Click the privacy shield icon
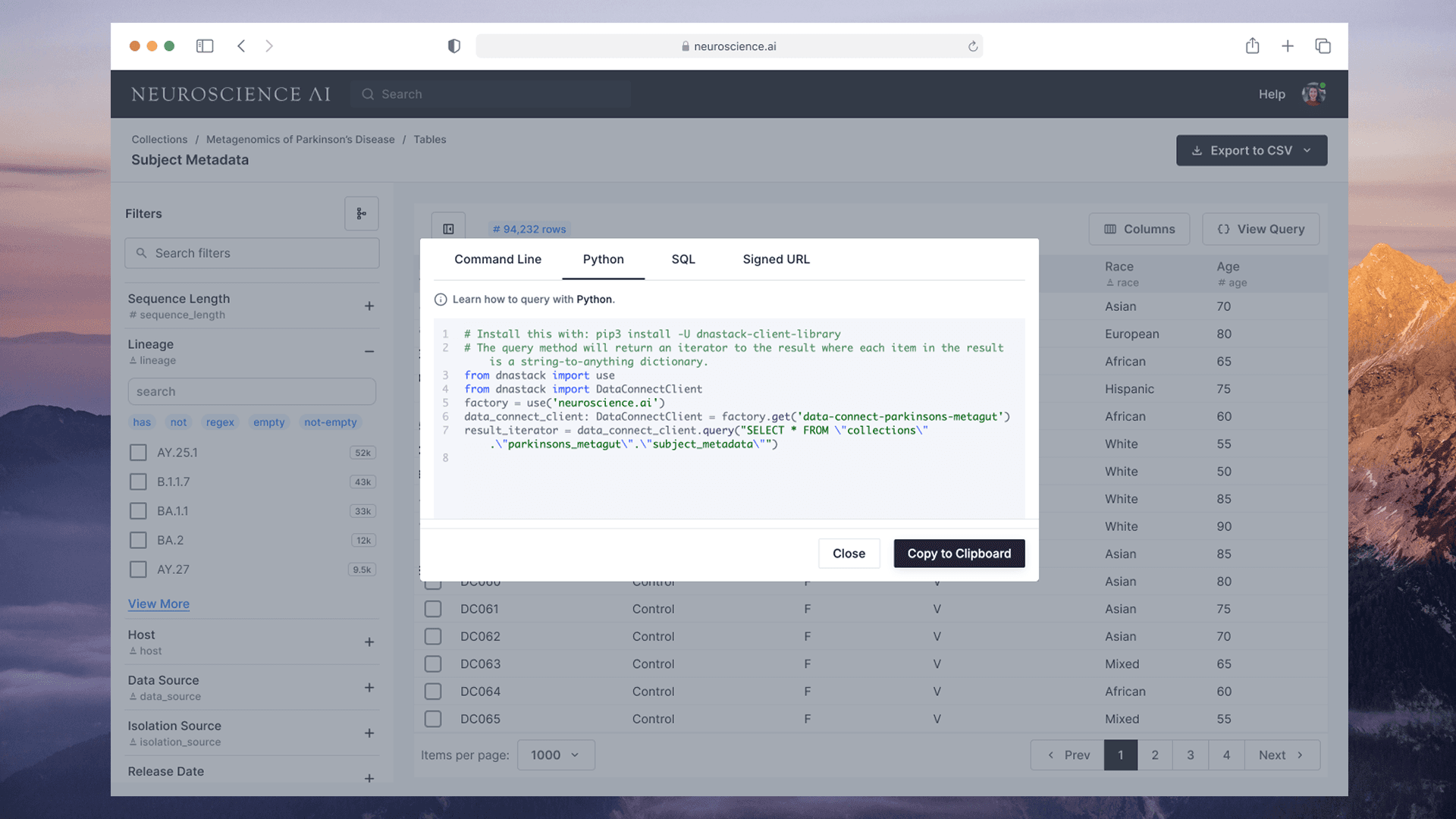 (454, 46)
